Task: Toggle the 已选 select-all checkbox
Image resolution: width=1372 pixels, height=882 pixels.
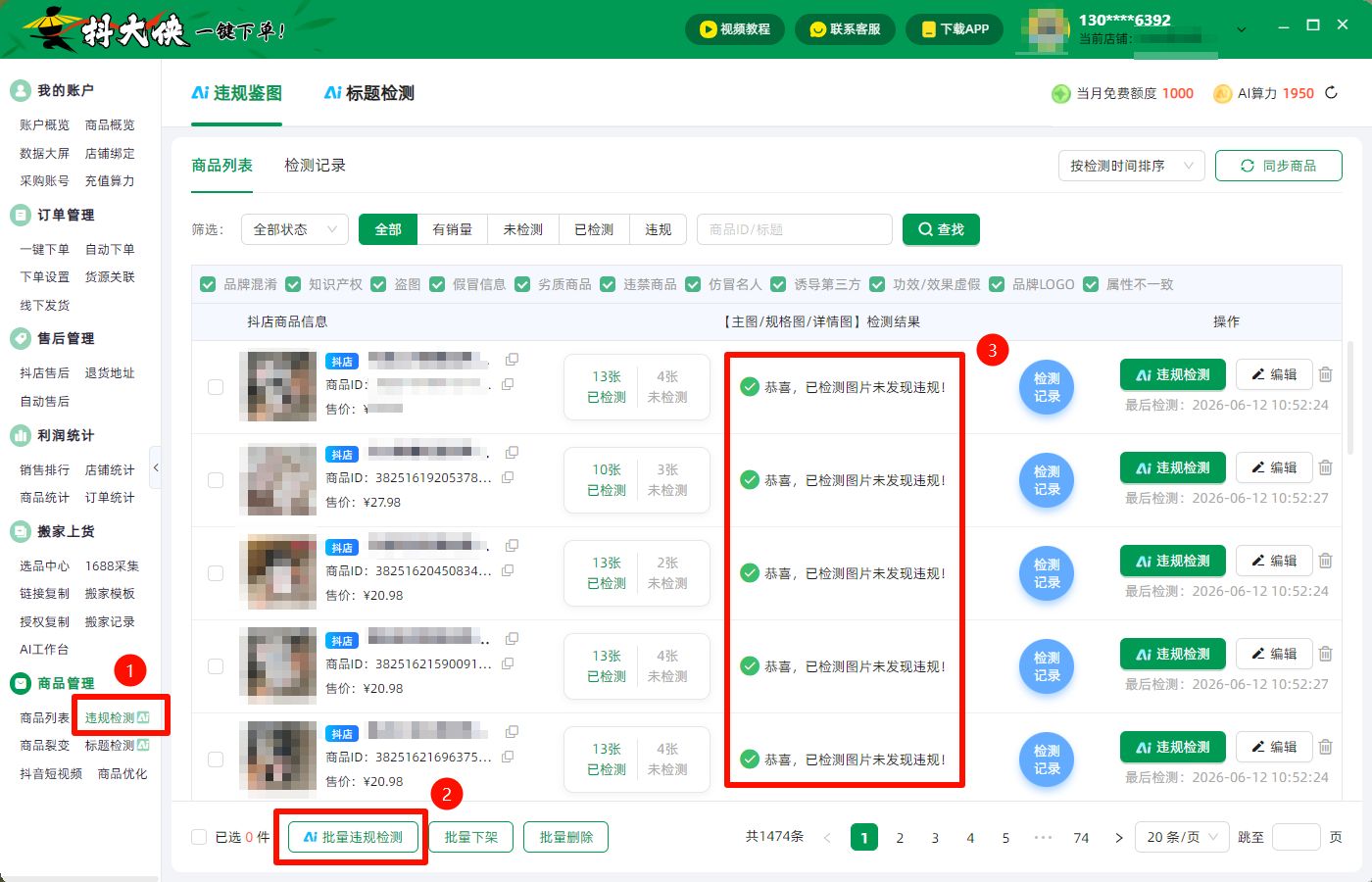Action: (x=199, y=837)
